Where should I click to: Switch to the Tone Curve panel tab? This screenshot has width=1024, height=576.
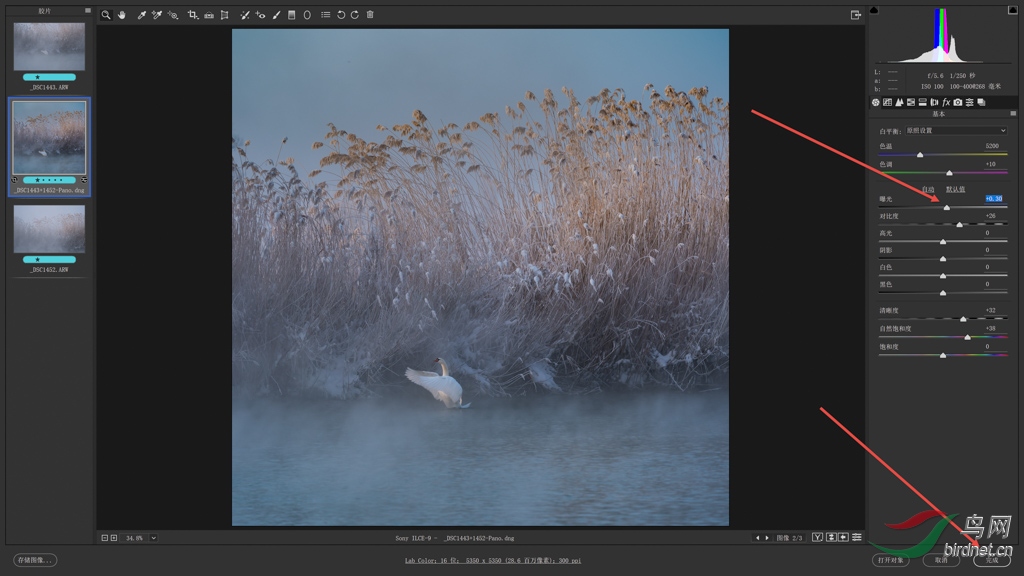point(887,102)
